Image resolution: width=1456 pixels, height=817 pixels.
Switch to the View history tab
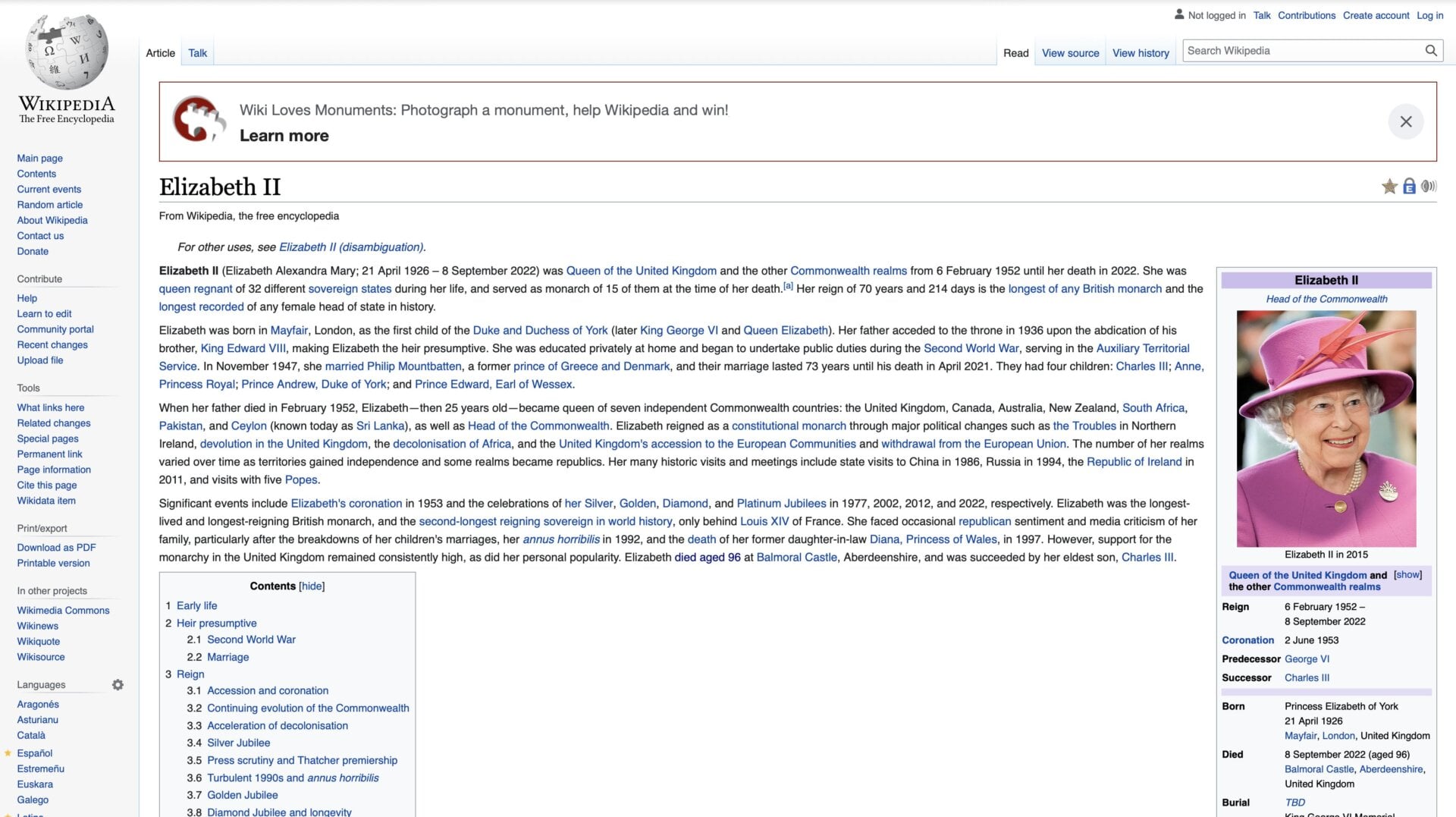click(1141, 53)
